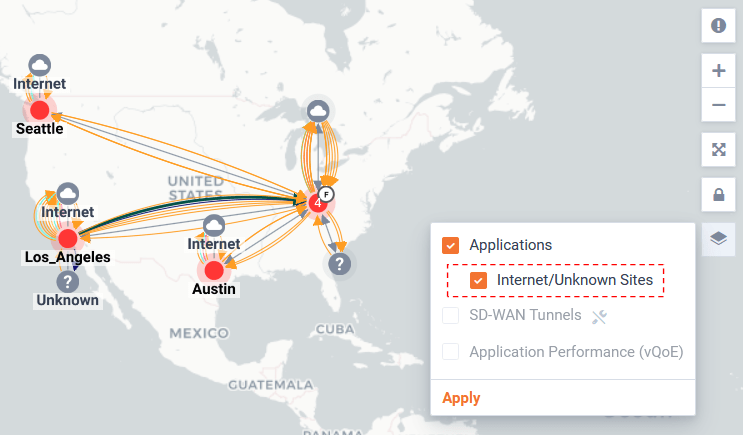This screenshot has height=435, width=743.
Task: Zoom in with the plus button
Action: tap(718, 71)
